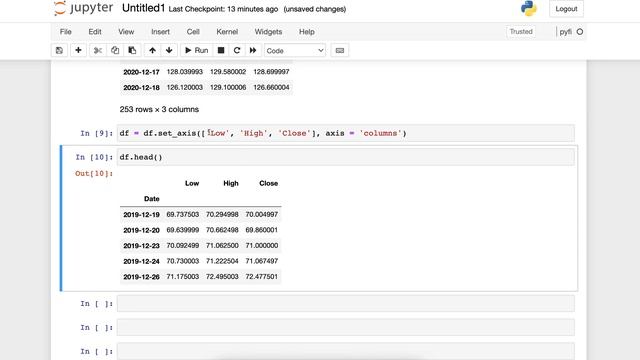Move selected cell down with the arrow icon
The height and width of the screenshot is (360, 640).
pos(169,51)
